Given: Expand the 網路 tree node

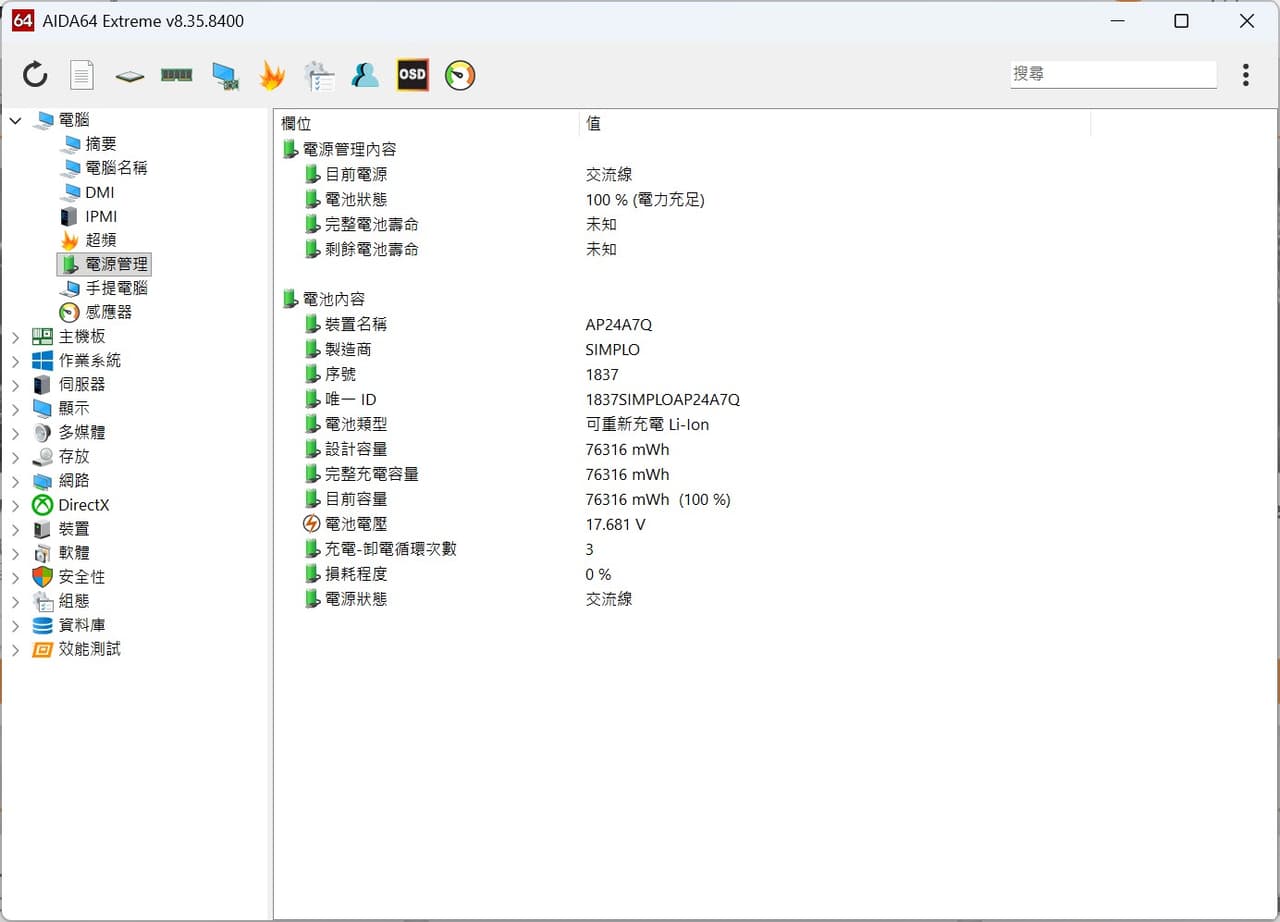Looking at the screenshot, I should (x=15, y=481).
